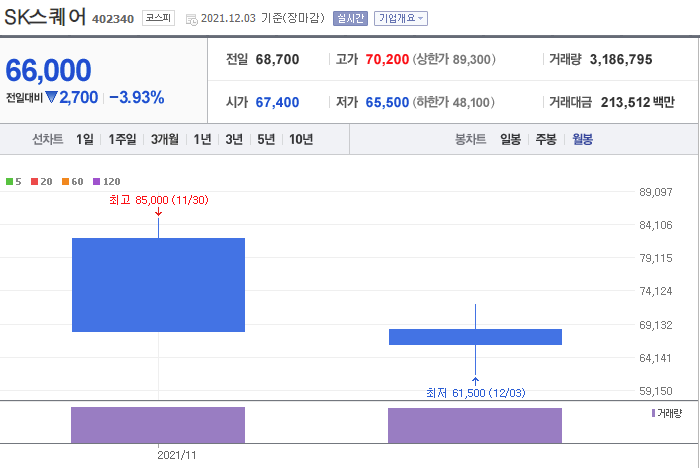The height and width of the screenshot is (468, 700).
Task: Click the December purple volume bar
Action: pyautogui.click(x=475, y=426)
